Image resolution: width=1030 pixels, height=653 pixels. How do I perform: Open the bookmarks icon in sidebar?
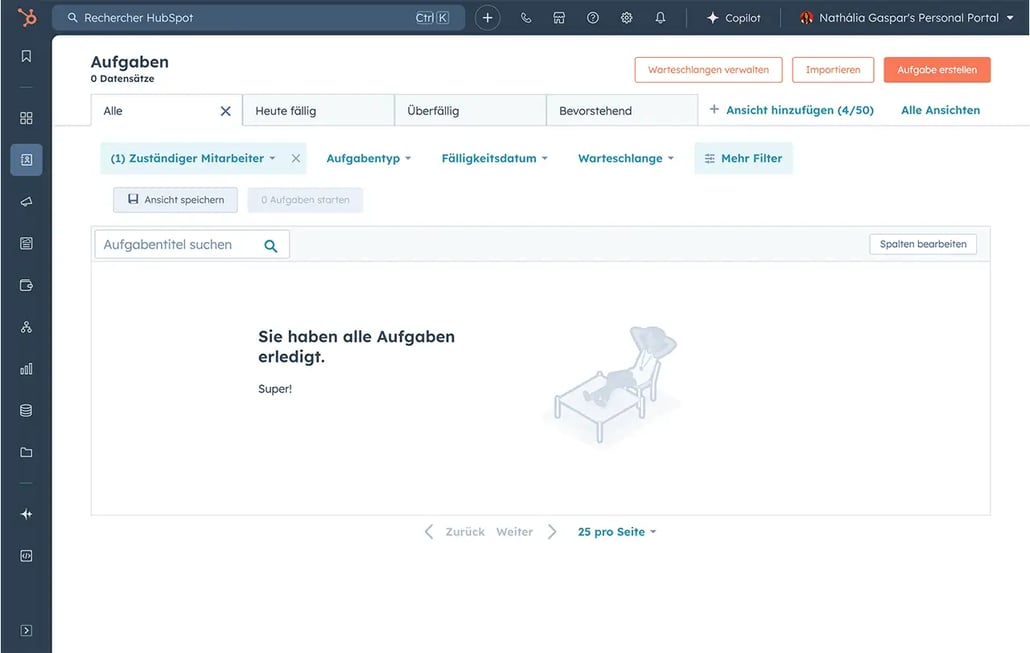click(25, 56)
